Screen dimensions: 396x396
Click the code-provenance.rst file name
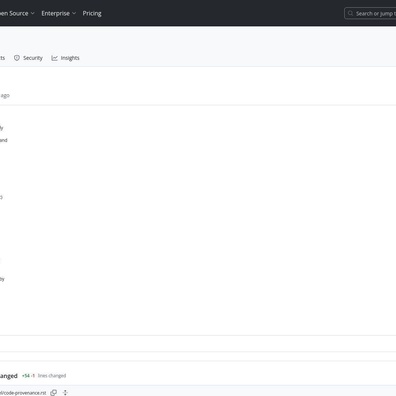(x=23, y=393)
